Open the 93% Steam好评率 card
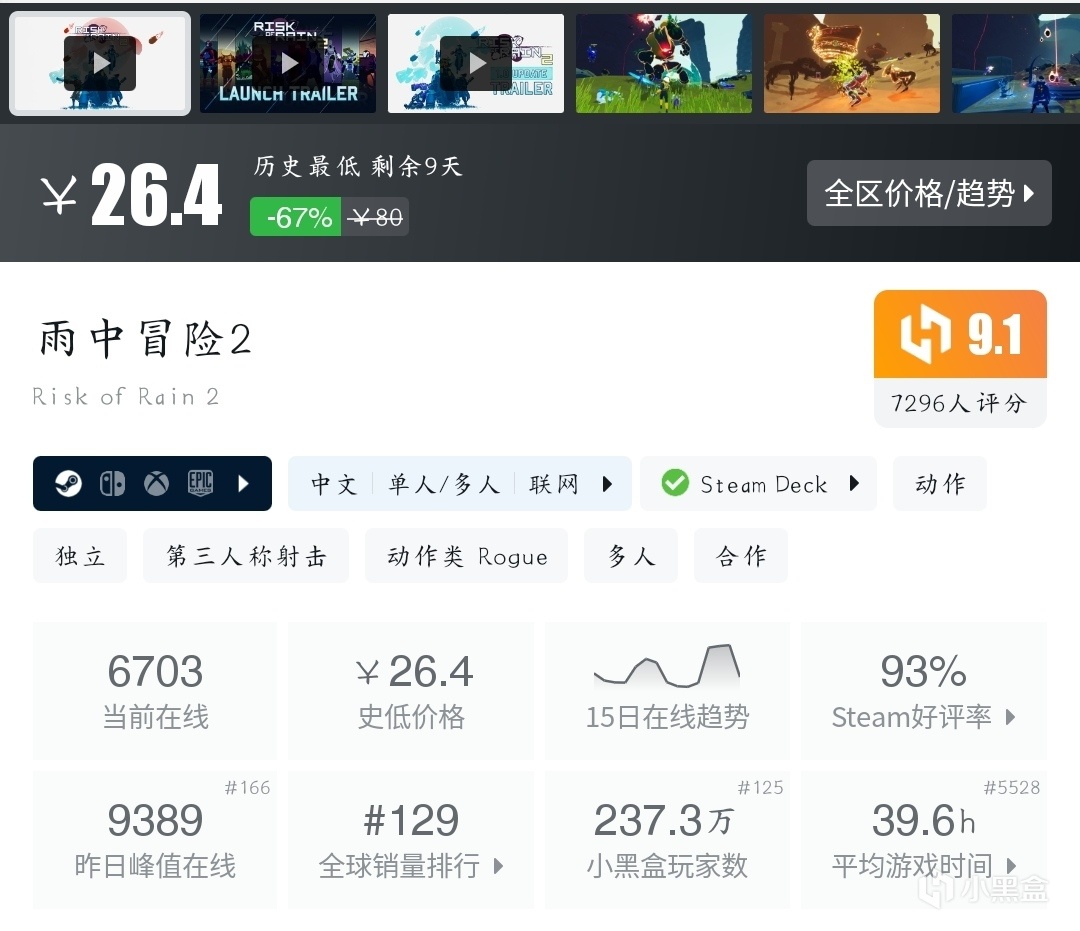This screenshot has height=931, width=1080. pyautogui.click(x=924, y=691)
